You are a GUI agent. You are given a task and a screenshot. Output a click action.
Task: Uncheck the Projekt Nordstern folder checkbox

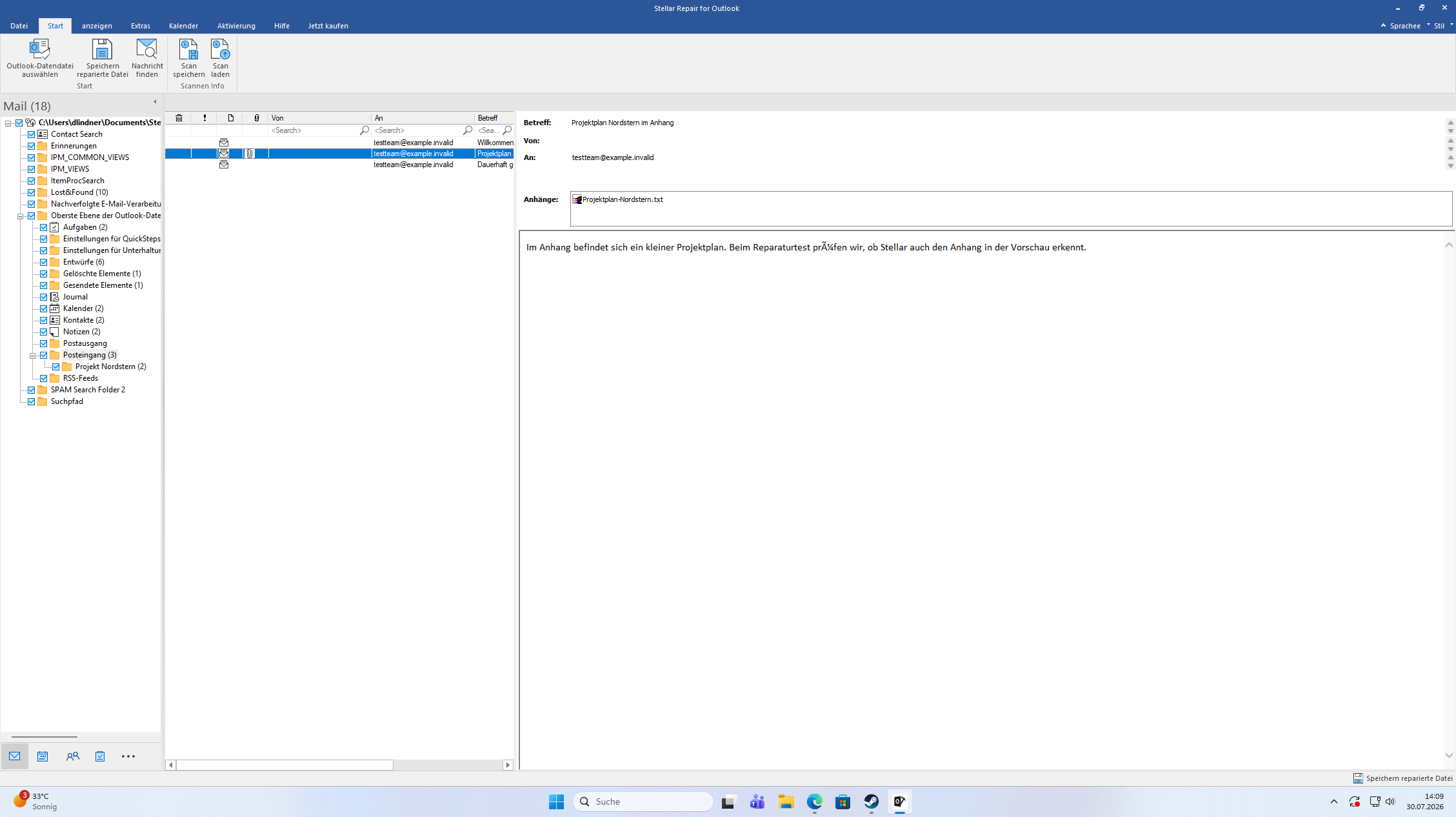point(55,367)
